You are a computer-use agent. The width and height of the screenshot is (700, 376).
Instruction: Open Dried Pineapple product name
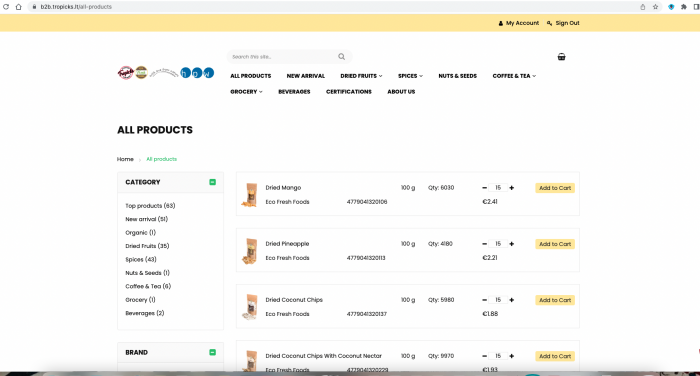coord(287,244)
